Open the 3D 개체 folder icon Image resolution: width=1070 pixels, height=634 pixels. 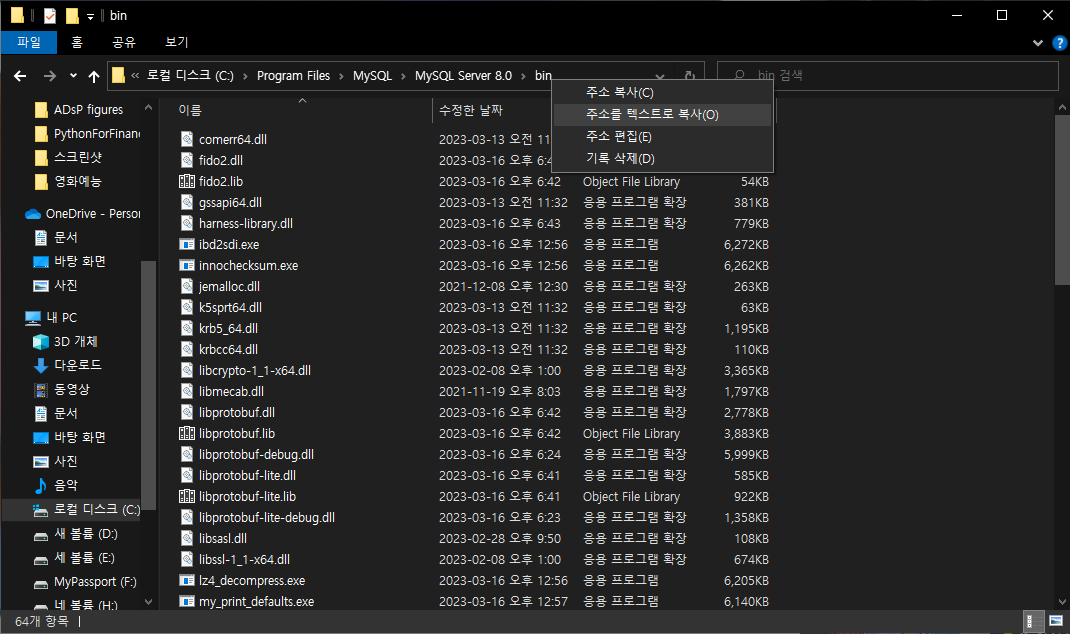click(41, 342)
